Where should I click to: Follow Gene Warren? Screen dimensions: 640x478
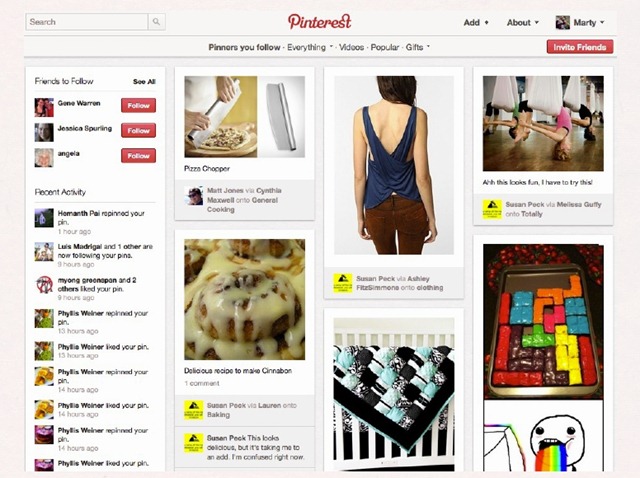138,105
